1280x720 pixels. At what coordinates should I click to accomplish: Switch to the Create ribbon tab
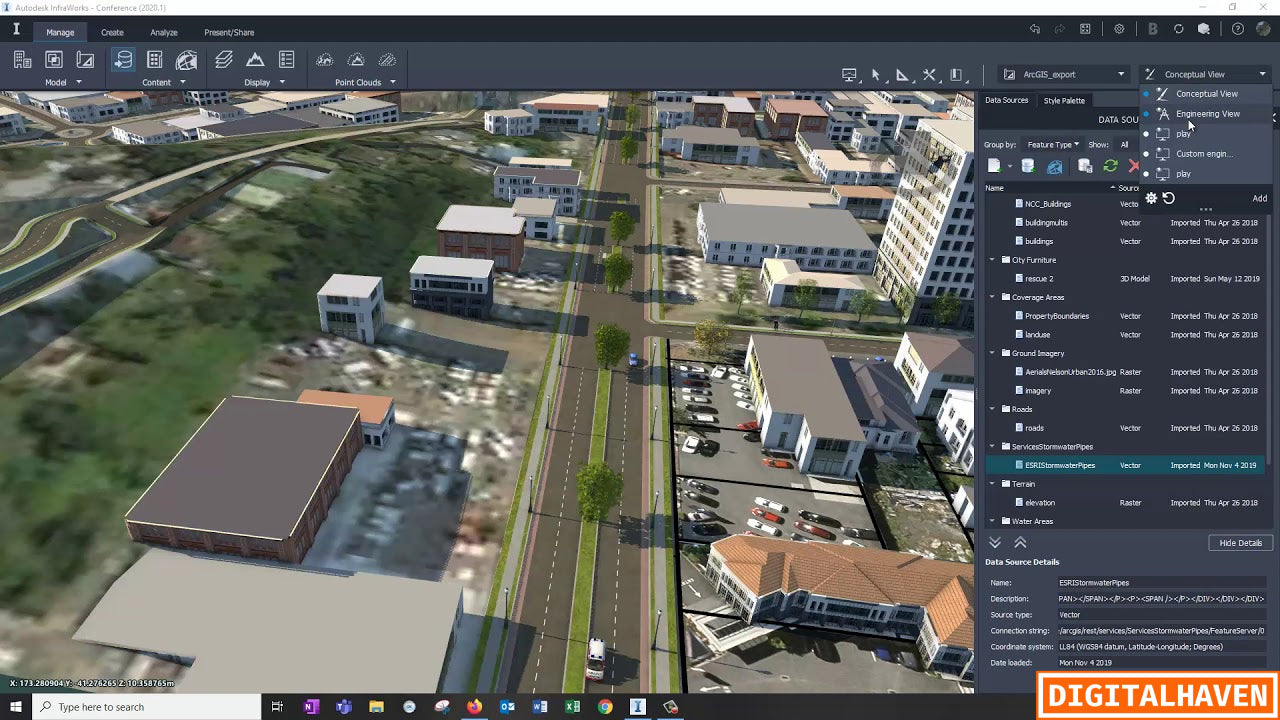[x=112, y=32]
